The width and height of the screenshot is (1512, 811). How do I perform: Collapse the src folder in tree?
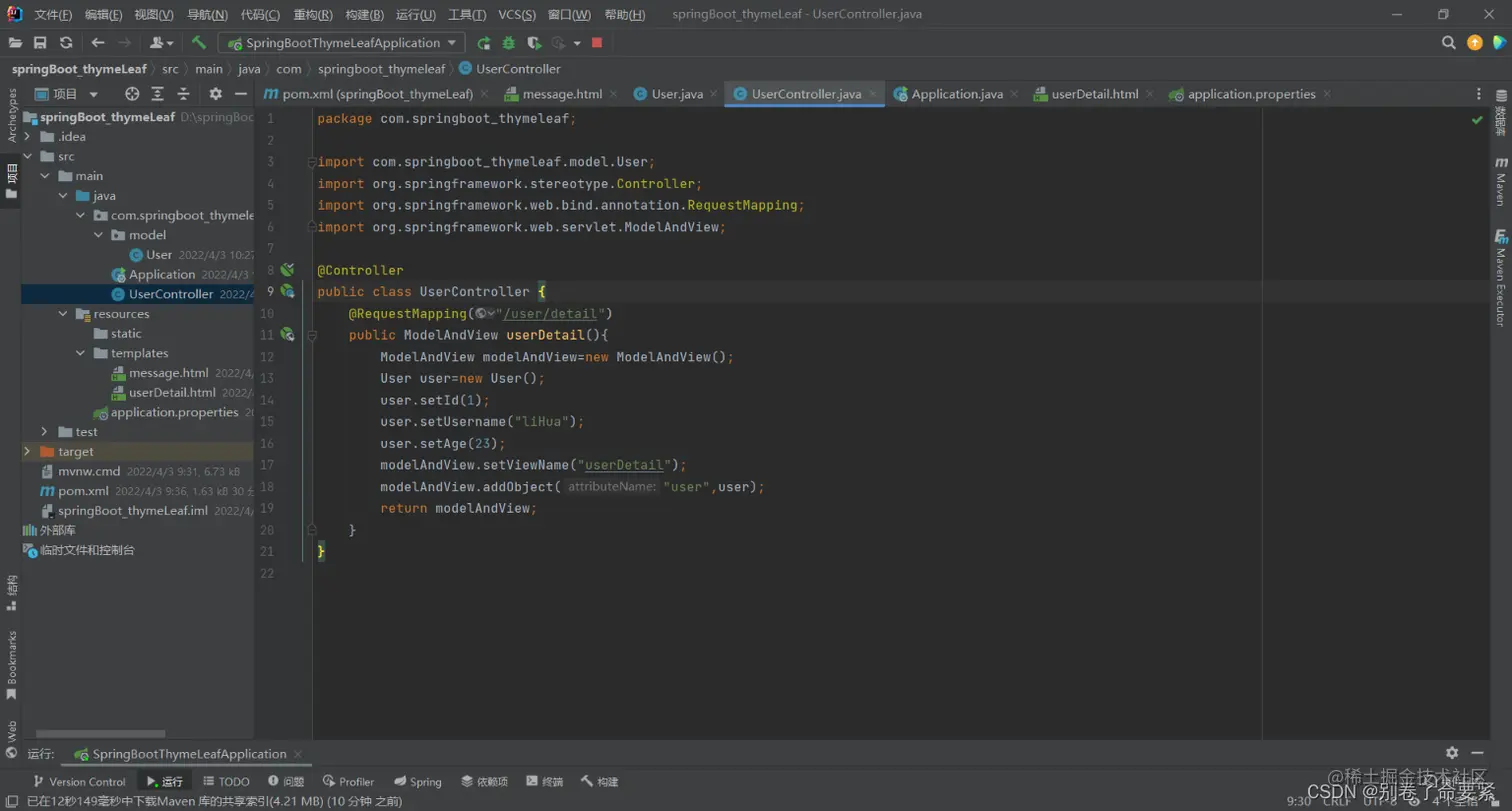point(28,156)
